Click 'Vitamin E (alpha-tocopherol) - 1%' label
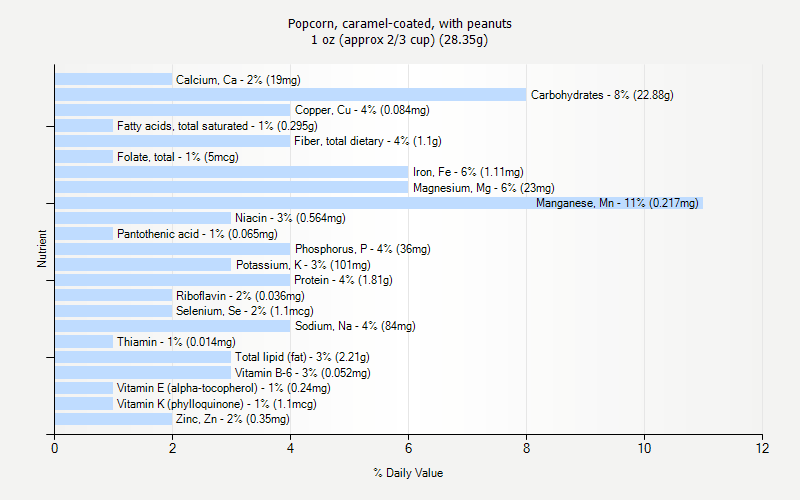The height and width of the screenshot is (500, 800). click(x=223, y=388)
